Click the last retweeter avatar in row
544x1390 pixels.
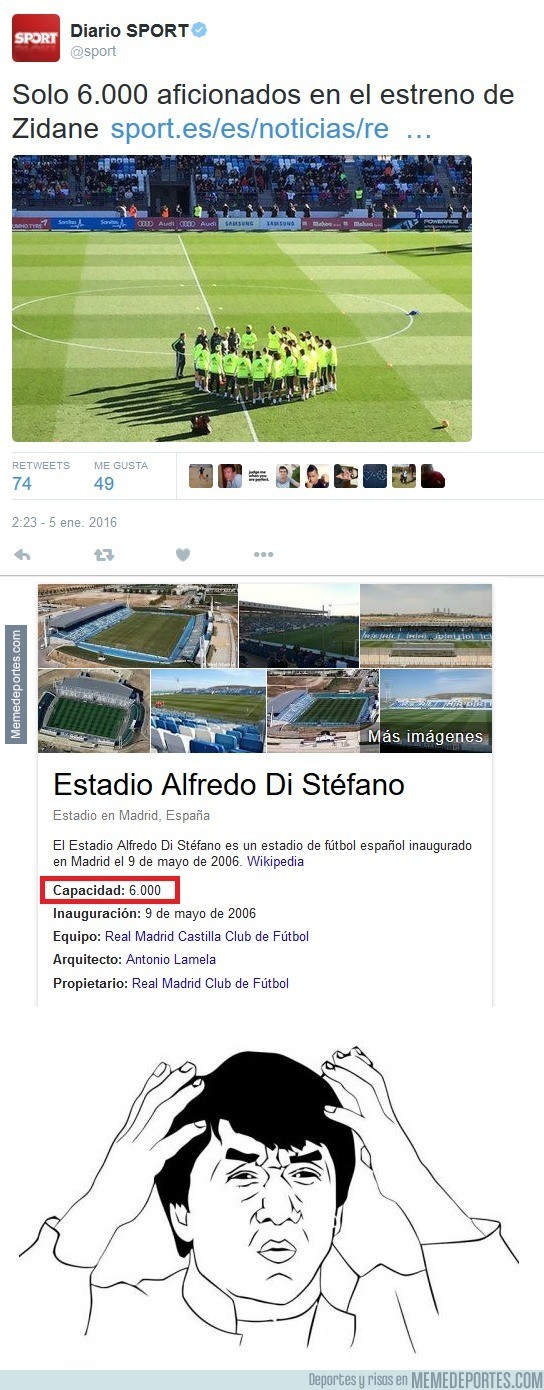432,476
